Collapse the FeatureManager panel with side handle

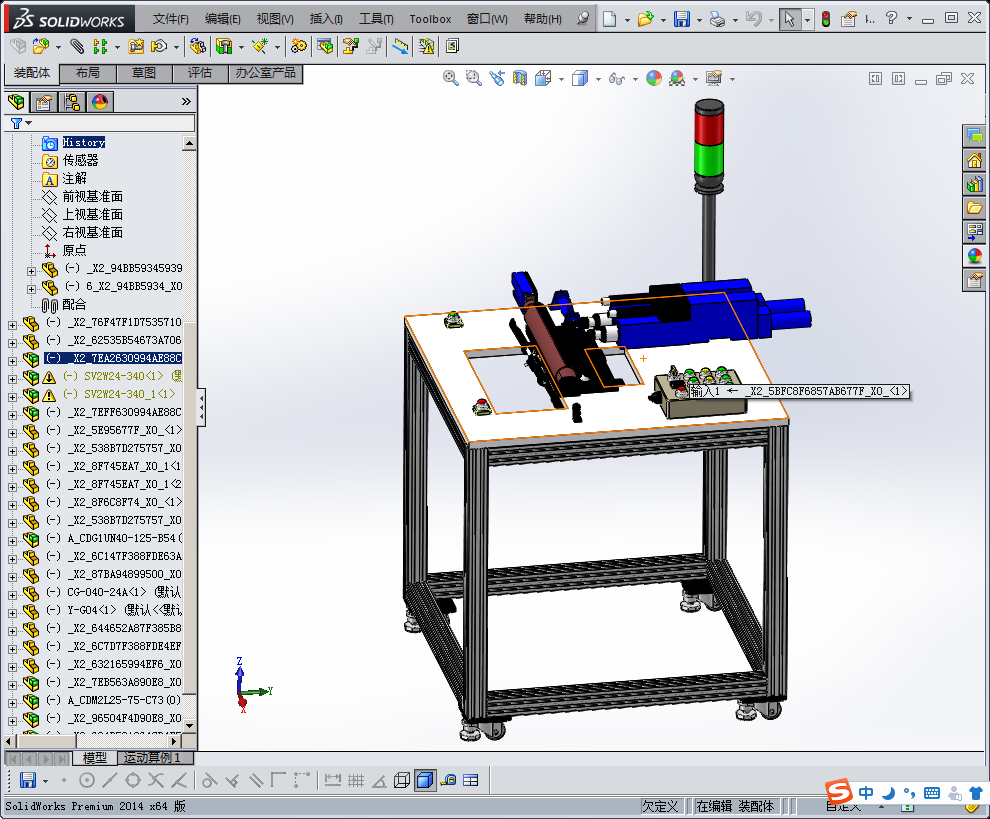point(201,408)
